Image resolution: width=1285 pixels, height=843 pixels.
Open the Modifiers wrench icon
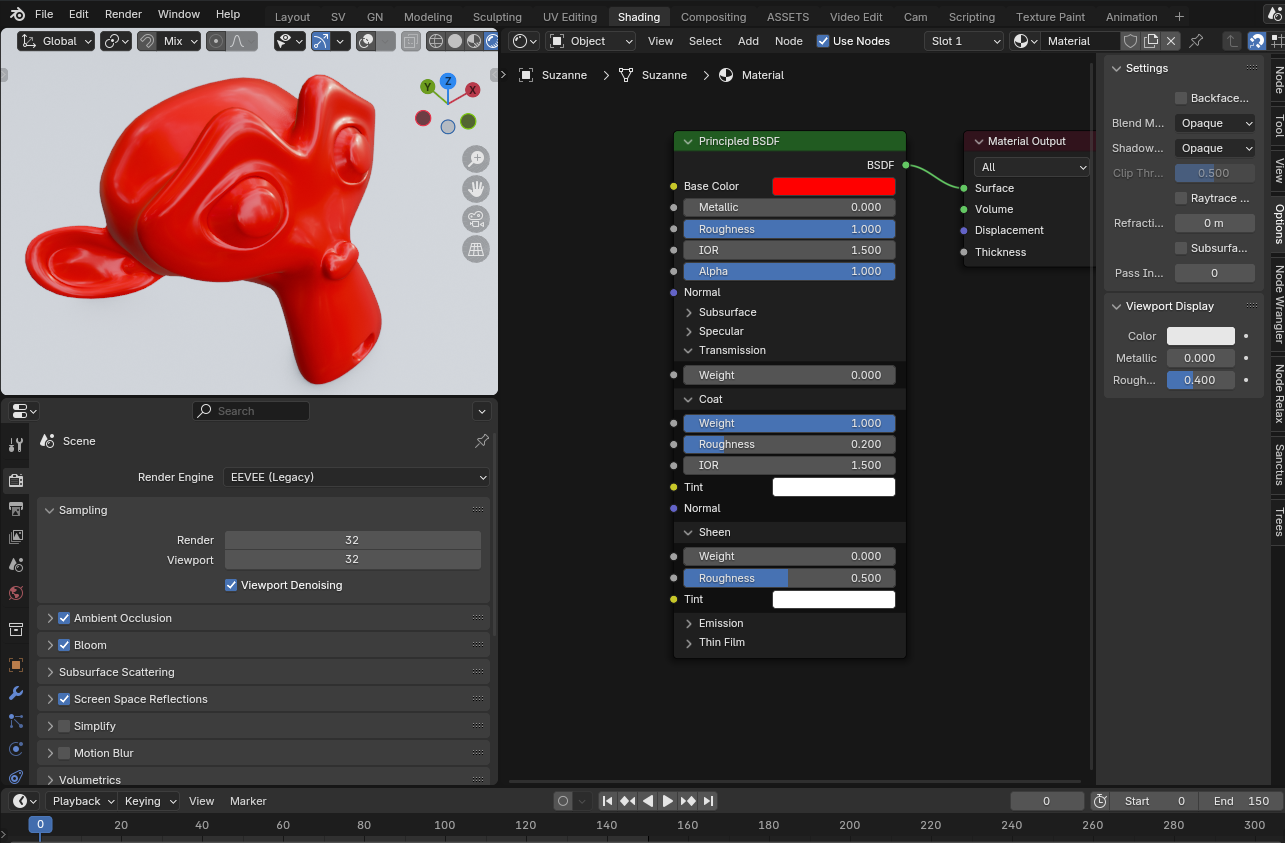pyautogui.click(x=15, y=693)
